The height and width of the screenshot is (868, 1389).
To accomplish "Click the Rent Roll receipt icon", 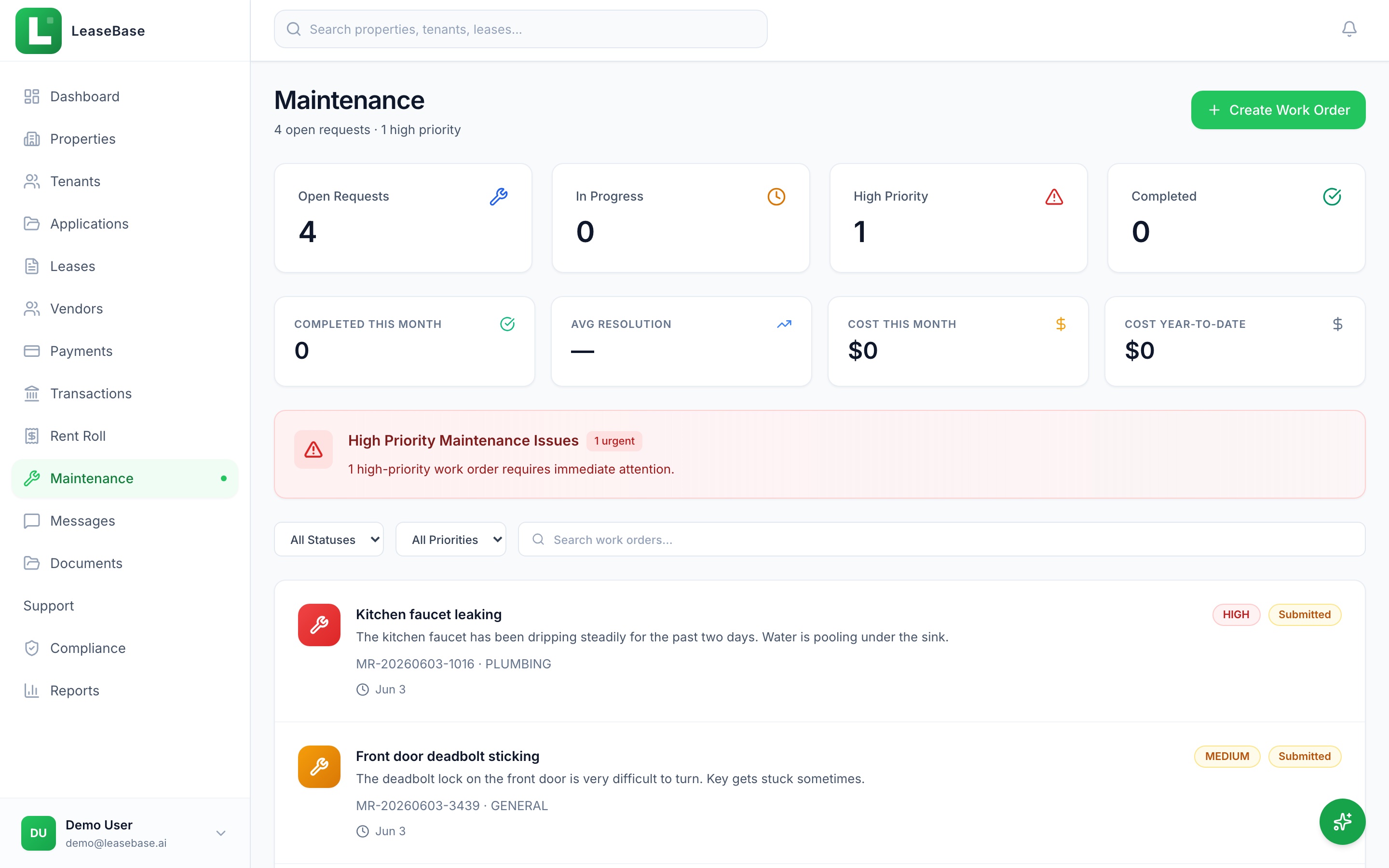I will tap(31, 436).
